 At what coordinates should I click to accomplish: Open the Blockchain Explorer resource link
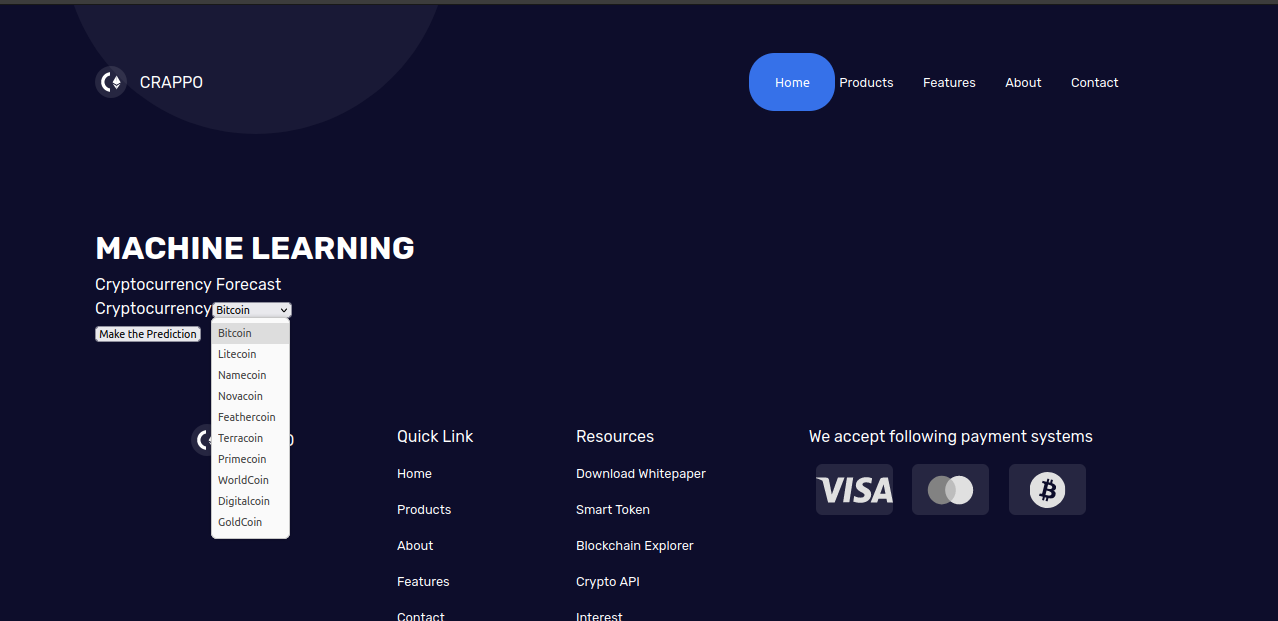[x=635, y=546]
